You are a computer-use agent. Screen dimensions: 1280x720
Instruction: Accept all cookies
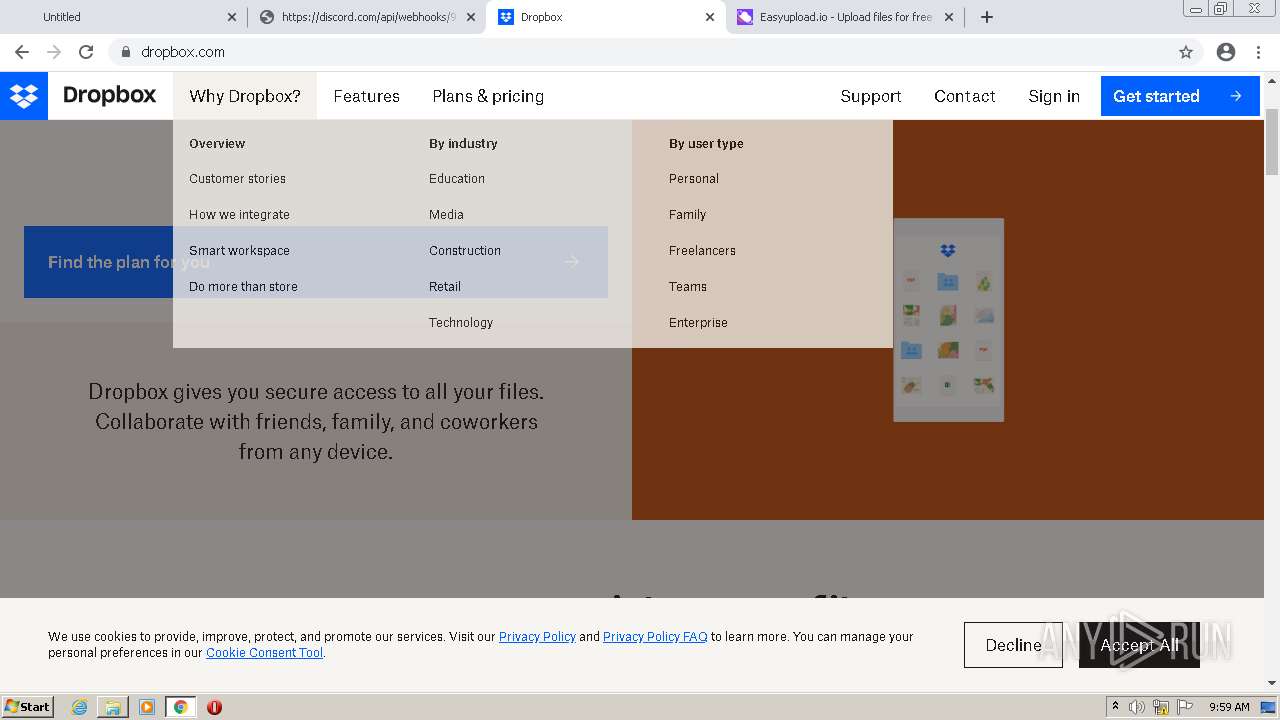(1139, 645)
